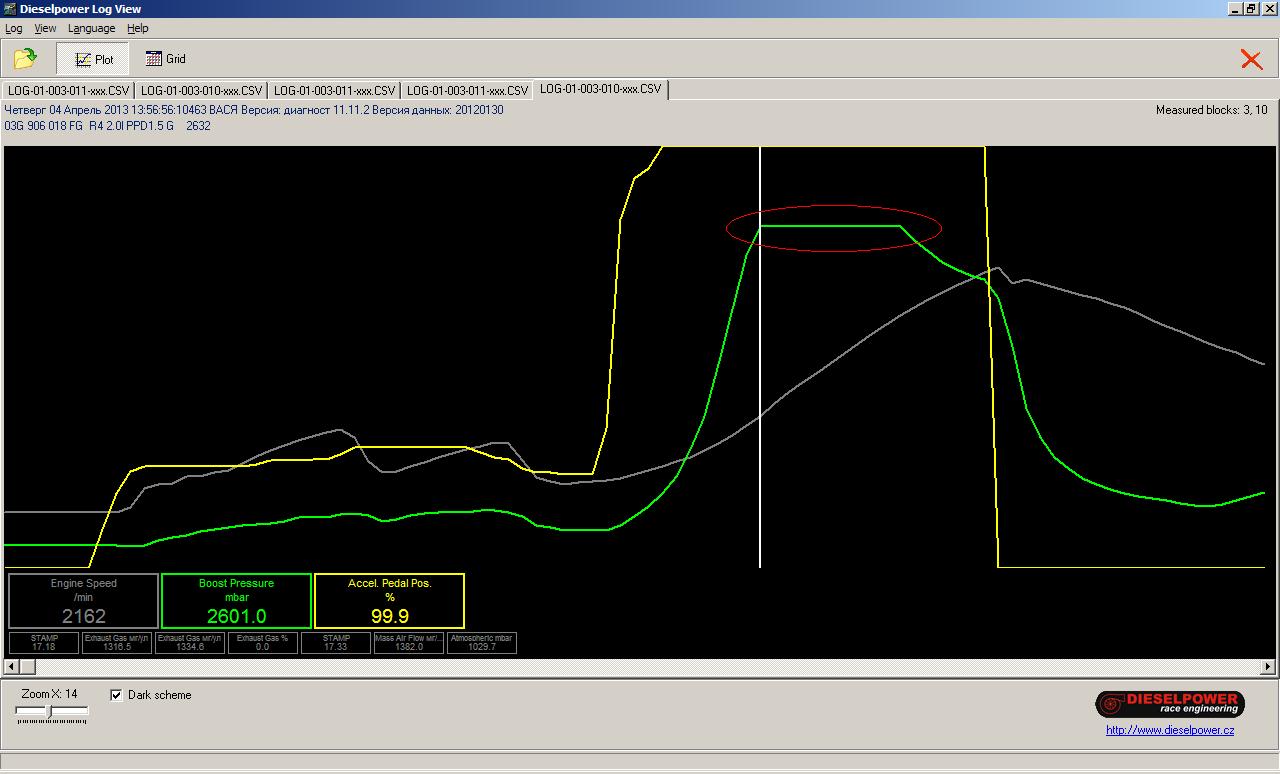Click the horizontal scrollbar right arrow
1280x774 pixels.
(1269, 666)
